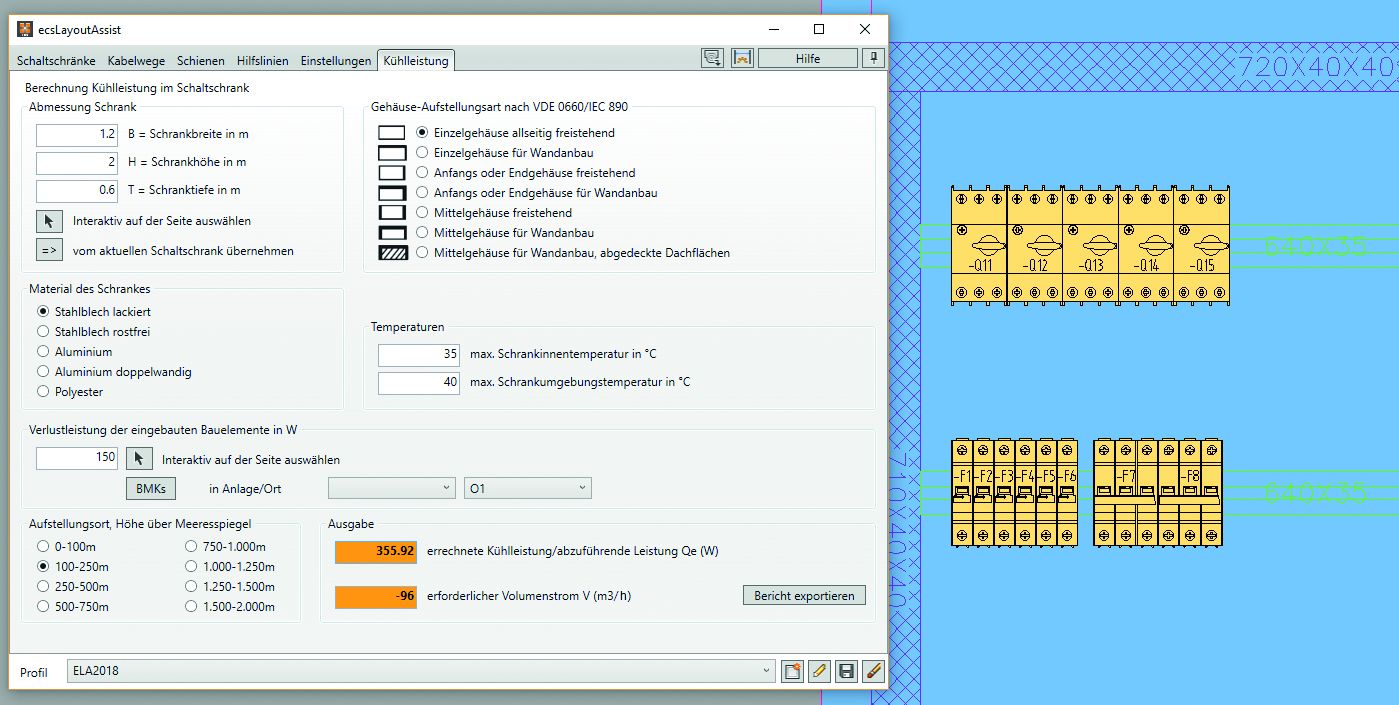1399x705 pixels.
Task: Choose Mittelgehäuse freistehend installation type
Action: 422,213
